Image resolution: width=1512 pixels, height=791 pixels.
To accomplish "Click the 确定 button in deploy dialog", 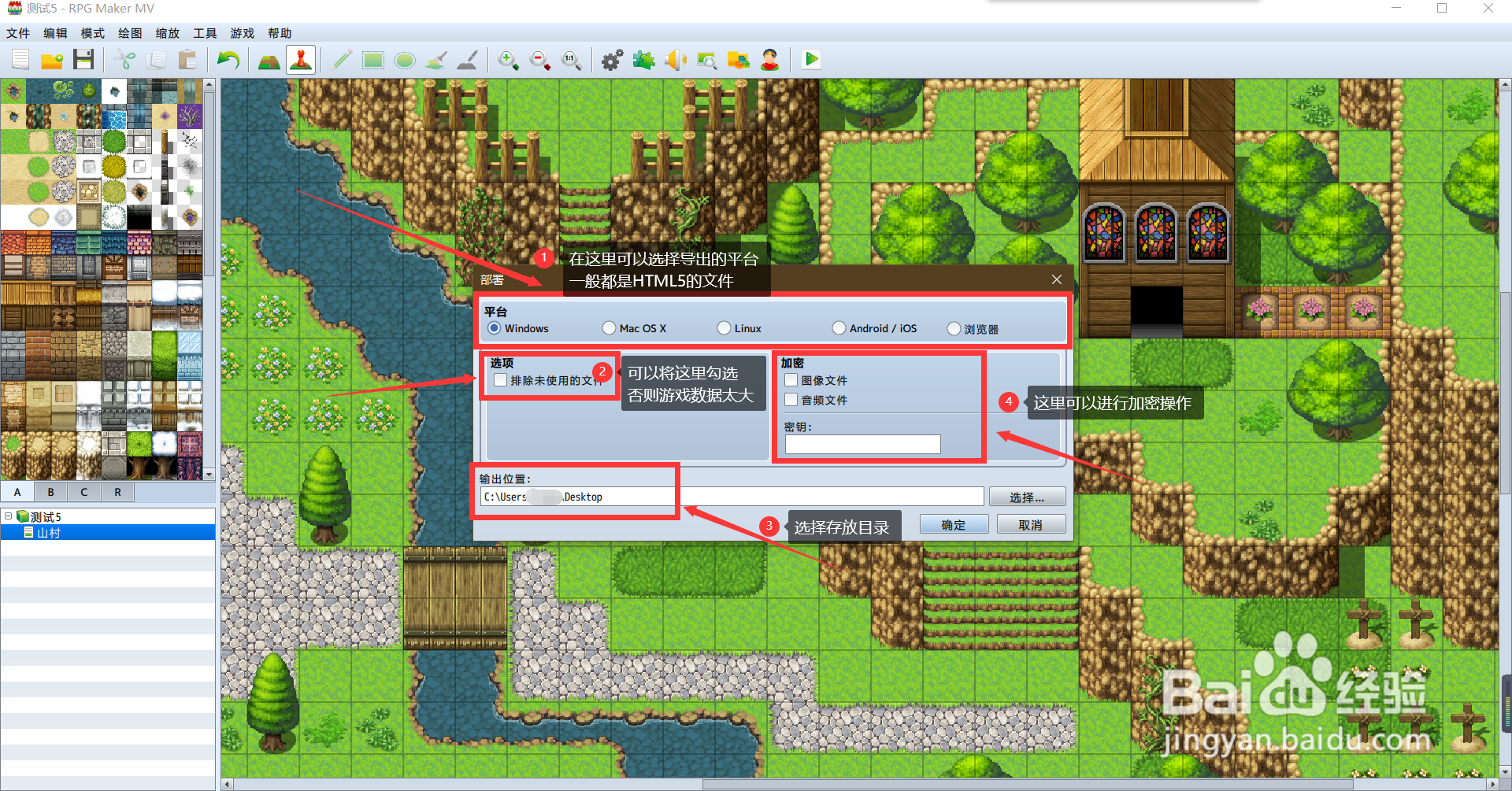I will (x=954, y=524).
